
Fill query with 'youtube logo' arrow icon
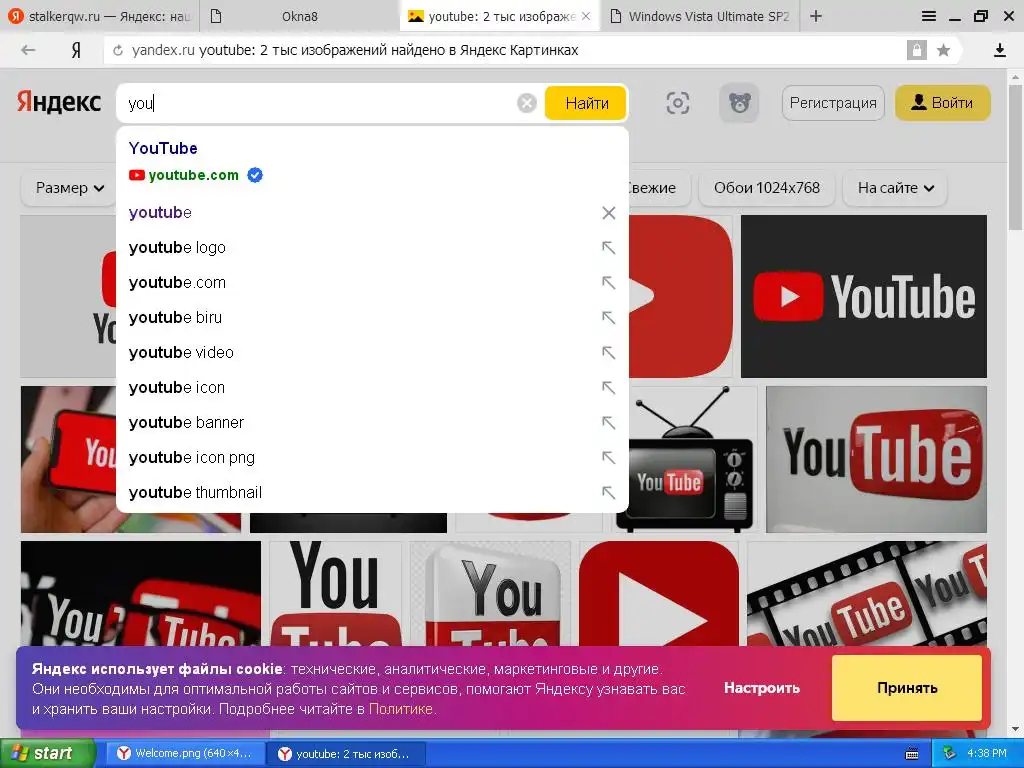[x=609, y=248]
